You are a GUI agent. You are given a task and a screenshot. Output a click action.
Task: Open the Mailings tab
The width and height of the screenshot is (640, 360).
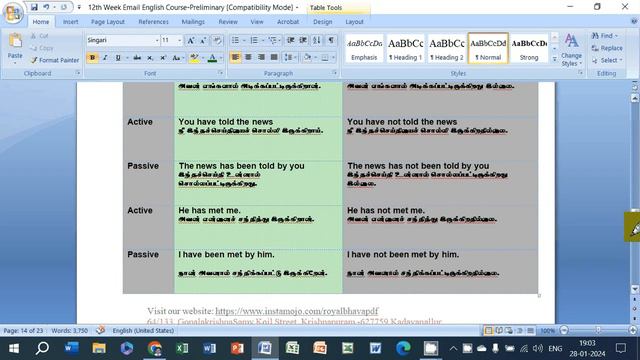[193, 22]
